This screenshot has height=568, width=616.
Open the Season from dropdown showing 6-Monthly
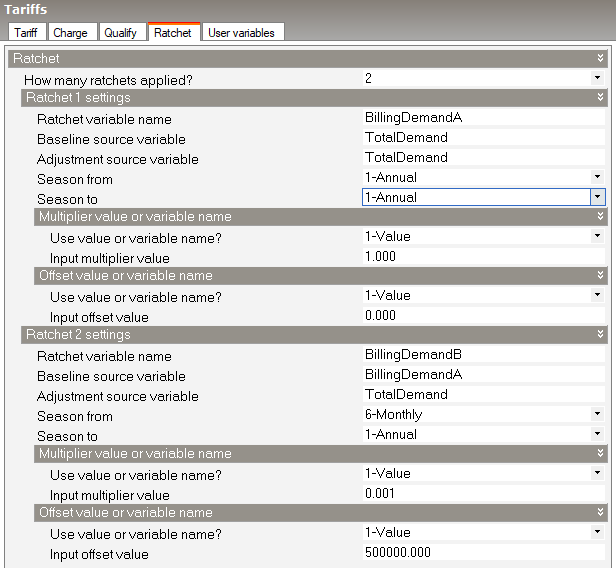[x=597, y=414]
